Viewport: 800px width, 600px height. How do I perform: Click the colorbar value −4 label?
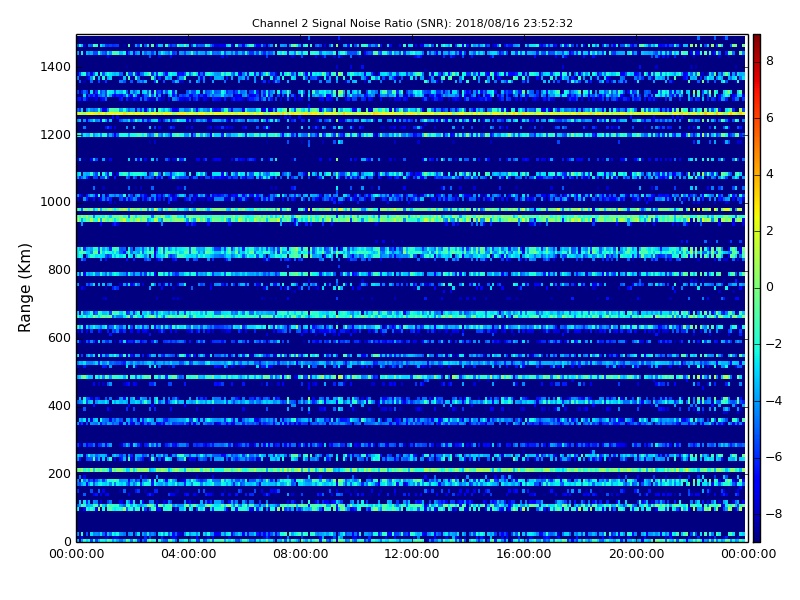click(774, 401)
